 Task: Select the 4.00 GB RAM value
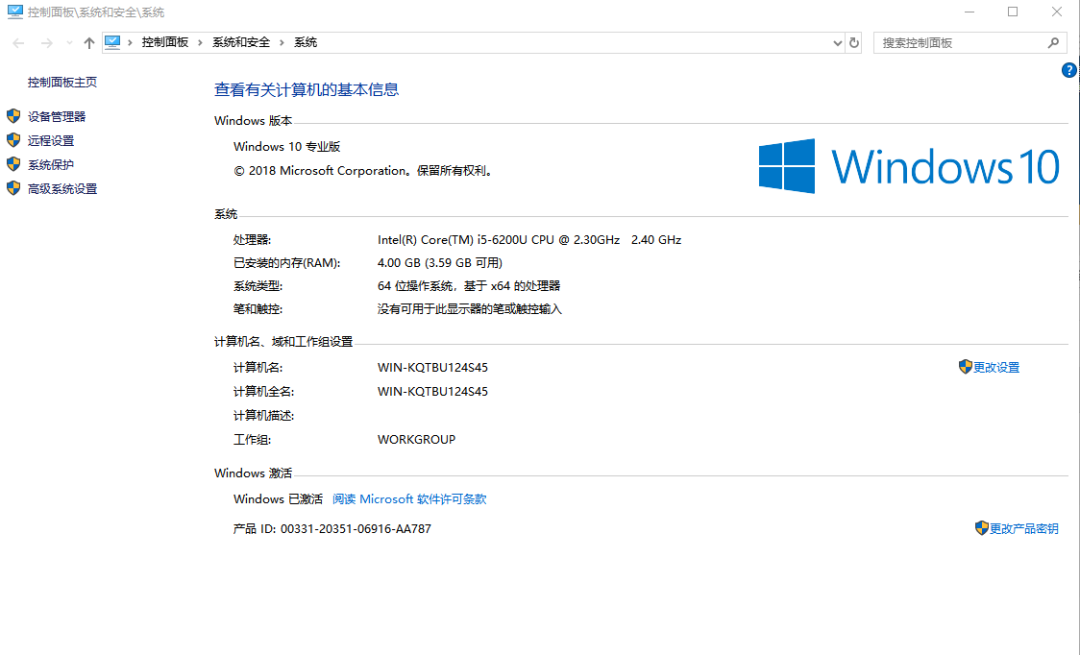tap(439, 263)
